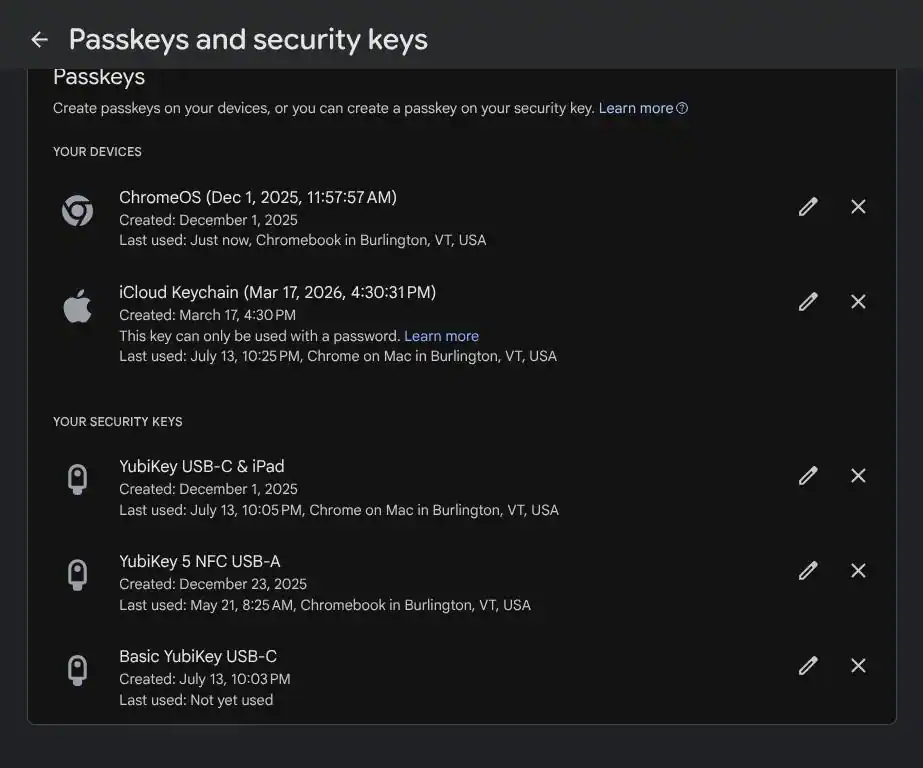Click the security key icon for YubiKey 5 NFC
Image resolution: width=923 pixels, height=768 pixels.
78,574
